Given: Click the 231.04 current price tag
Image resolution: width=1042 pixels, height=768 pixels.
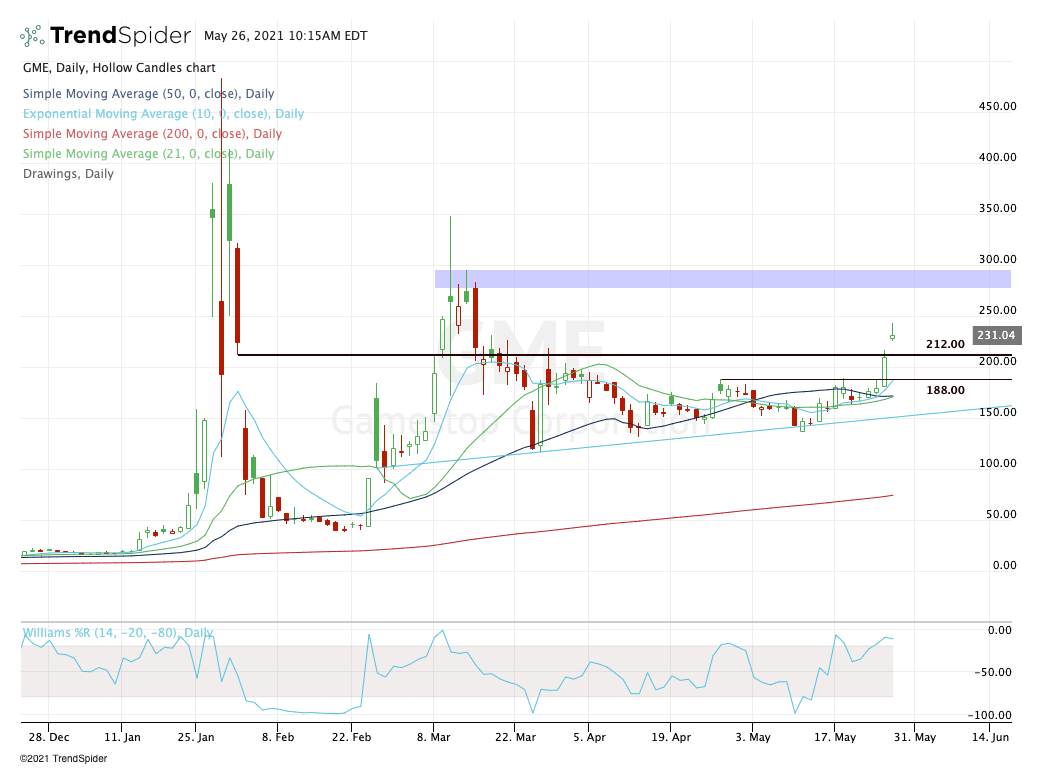Looking at the screenshot, I should pos(995,335).
